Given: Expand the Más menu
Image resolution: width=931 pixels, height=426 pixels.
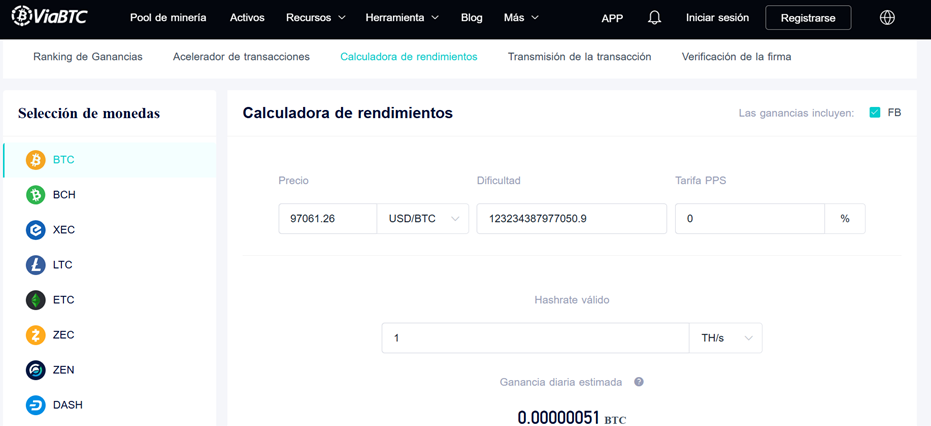Looking at the screenshot, I should coord(521,18).
